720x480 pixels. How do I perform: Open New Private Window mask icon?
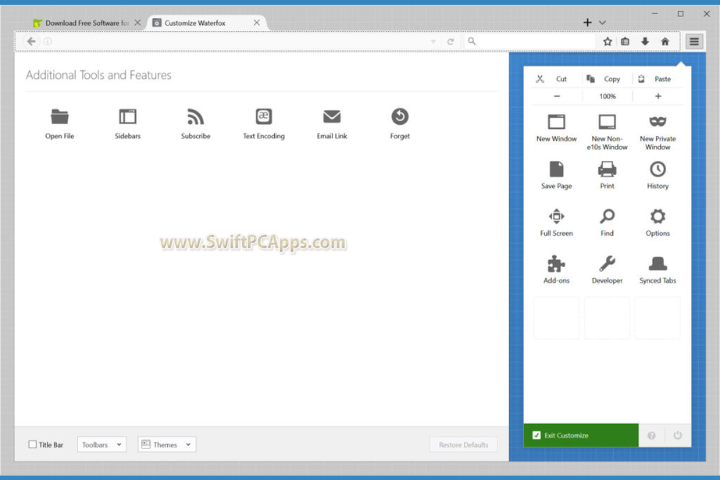[658, 121]
